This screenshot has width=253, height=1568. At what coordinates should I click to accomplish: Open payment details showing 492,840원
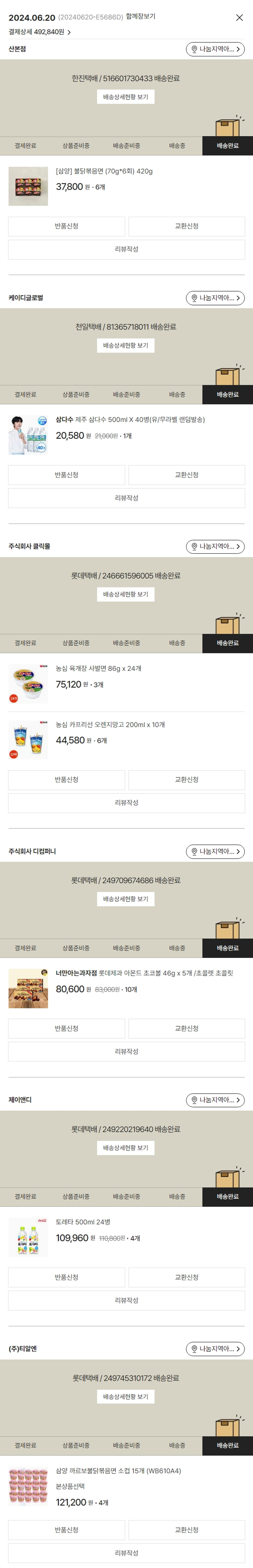[39, 32]
